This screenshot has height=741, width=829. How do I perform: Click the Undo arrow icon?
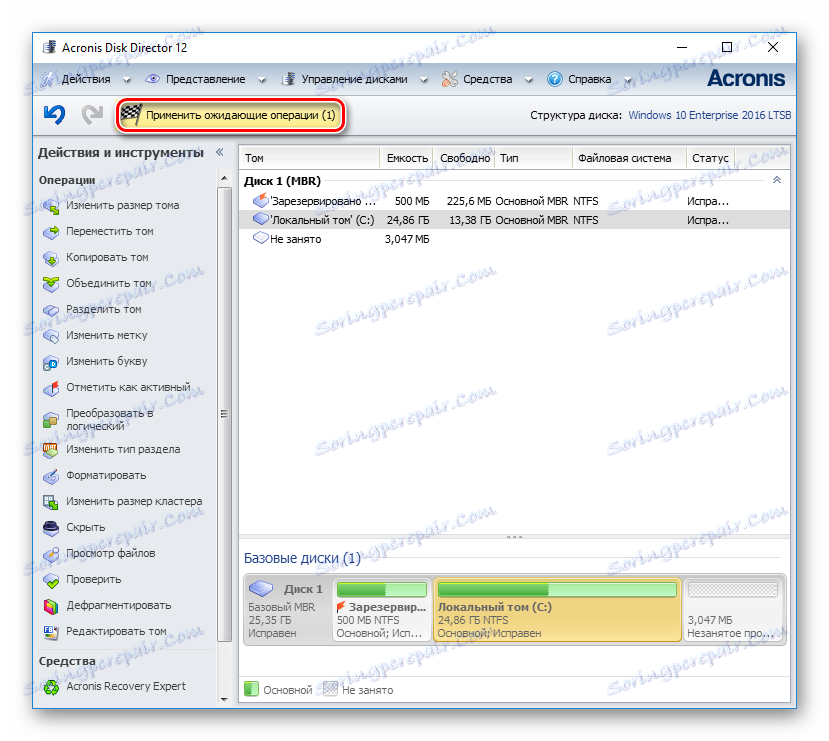pos(54,114)
